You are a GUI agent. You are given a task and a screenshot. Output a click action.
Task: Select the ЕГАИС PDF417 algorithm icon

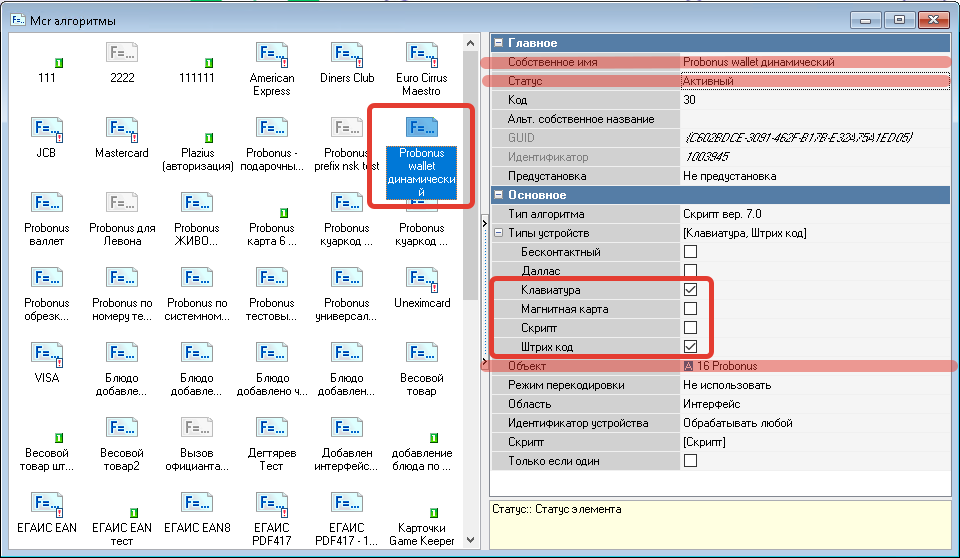(271, 506)
